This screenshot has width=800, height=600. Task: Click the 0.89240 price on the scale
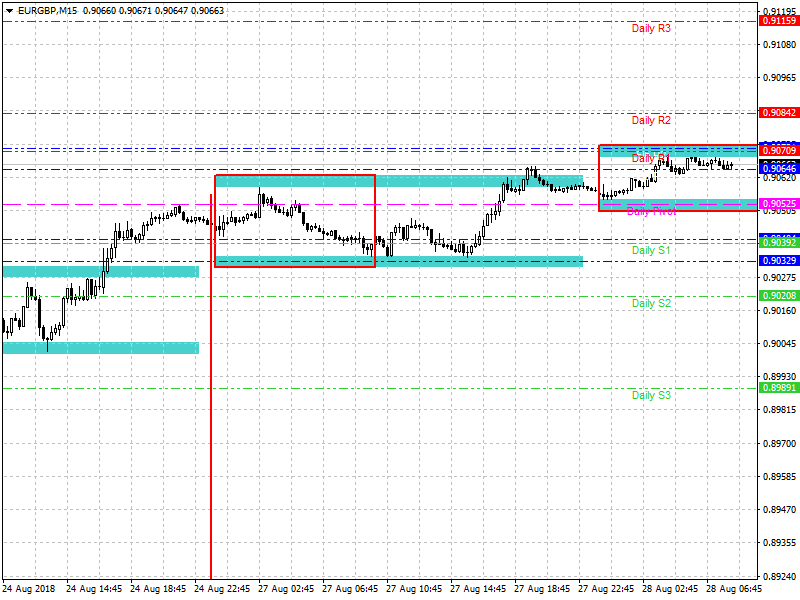[778, 576]
